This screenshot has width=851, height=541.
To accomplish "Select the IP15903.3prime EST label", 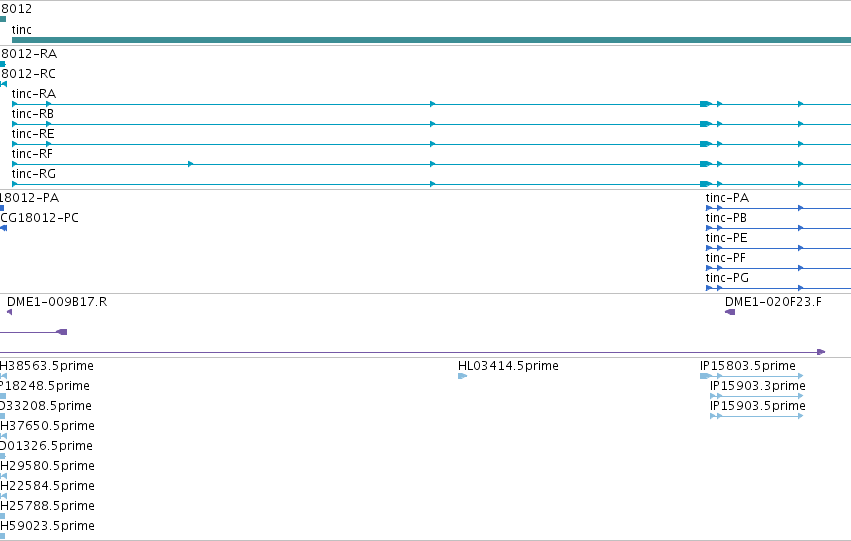I will click(758, 386).
